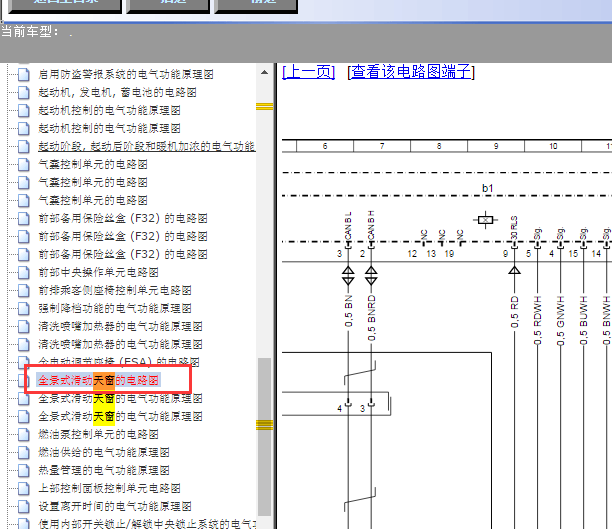Click wire label 0,5 BUWH

click(584, 320)
